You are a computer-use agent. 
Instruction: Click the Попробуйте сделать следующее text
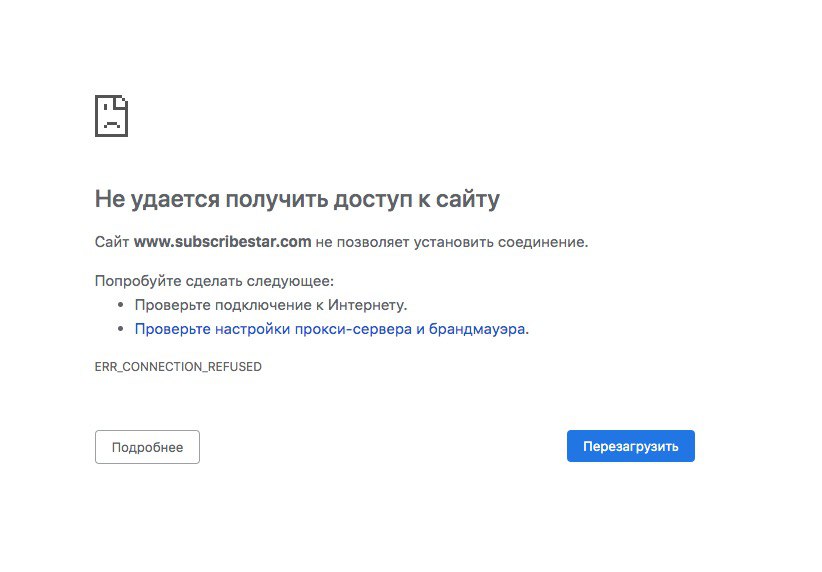pyautogui.click(x=214, y=281)
